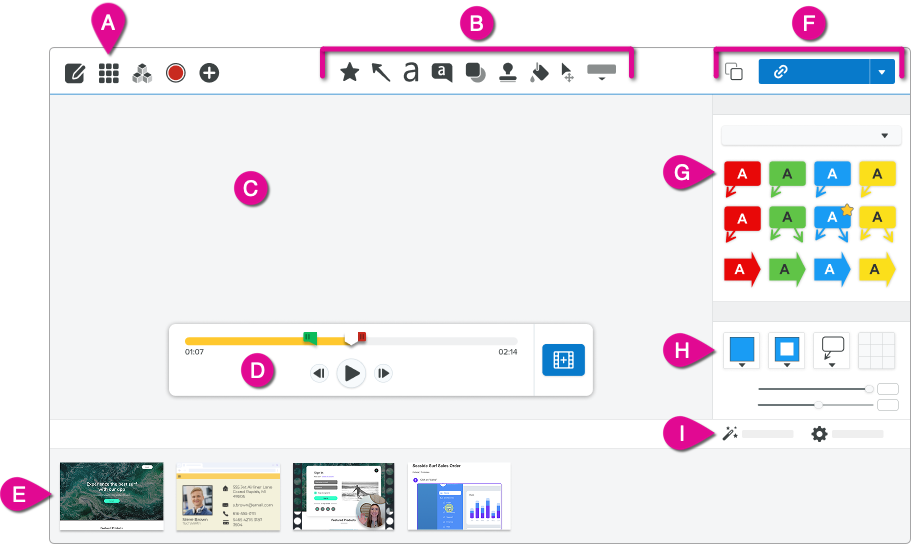This screenshot has width=913, height=544.
Task: Click the white playhead on timeline
Action: 351,339
